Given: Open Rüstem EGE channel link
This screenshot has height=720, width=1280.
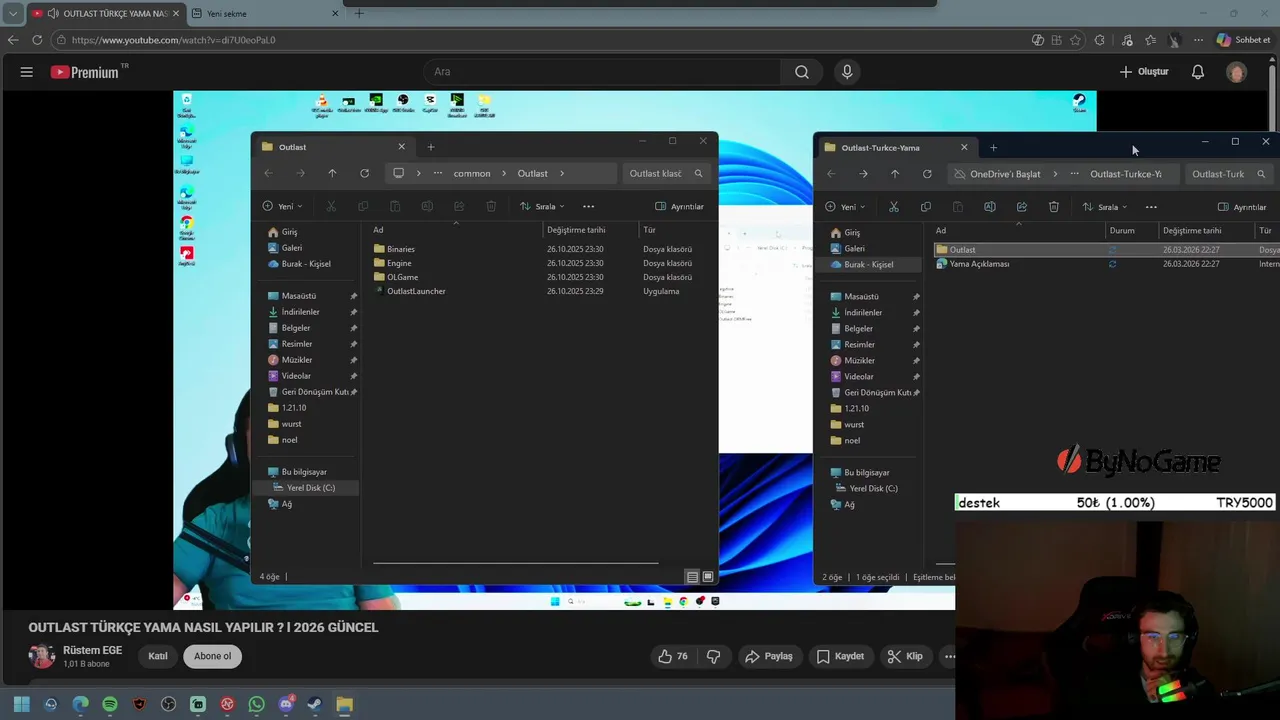Looking at the screenshot, I should pos(92,650).
